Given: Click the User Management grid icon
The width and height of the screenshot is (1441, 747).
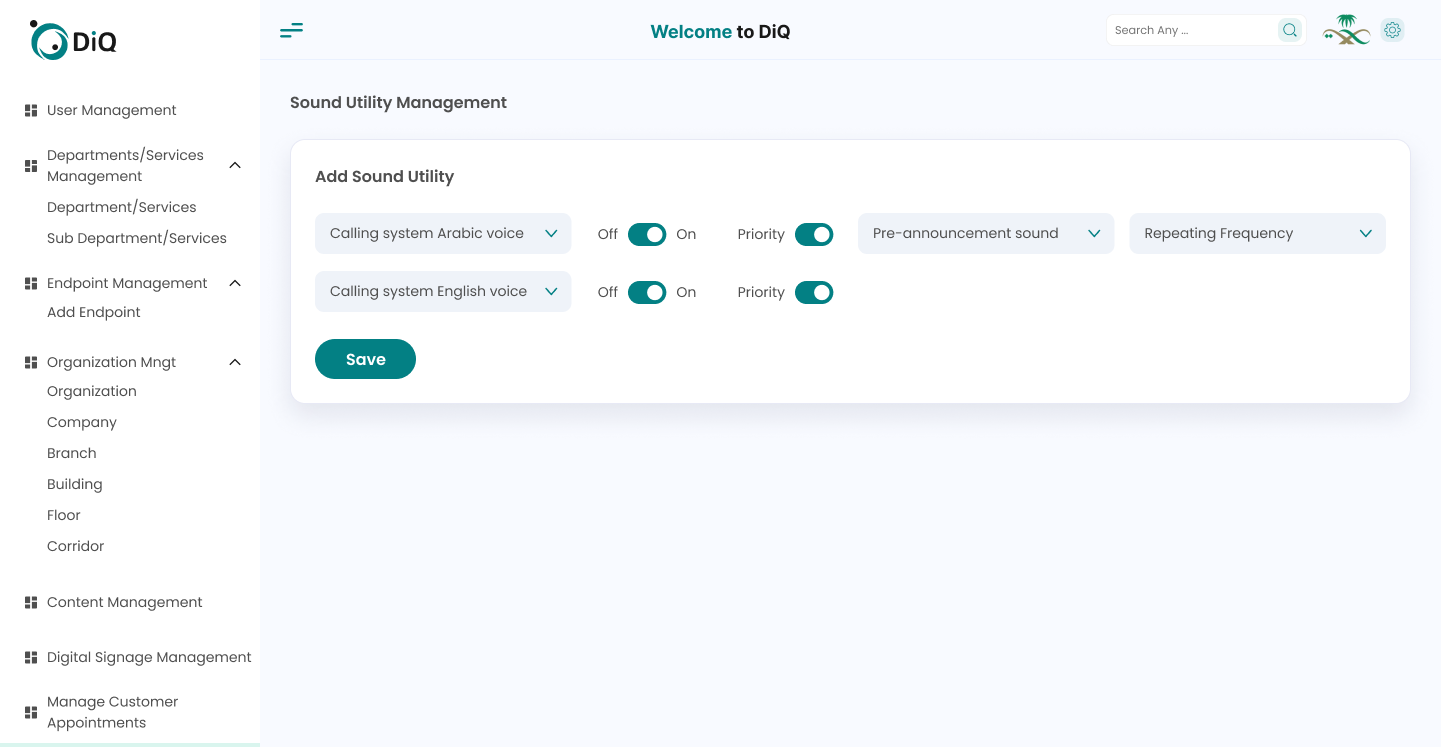Looking at the screenshot, I should (x=31, y=111).
